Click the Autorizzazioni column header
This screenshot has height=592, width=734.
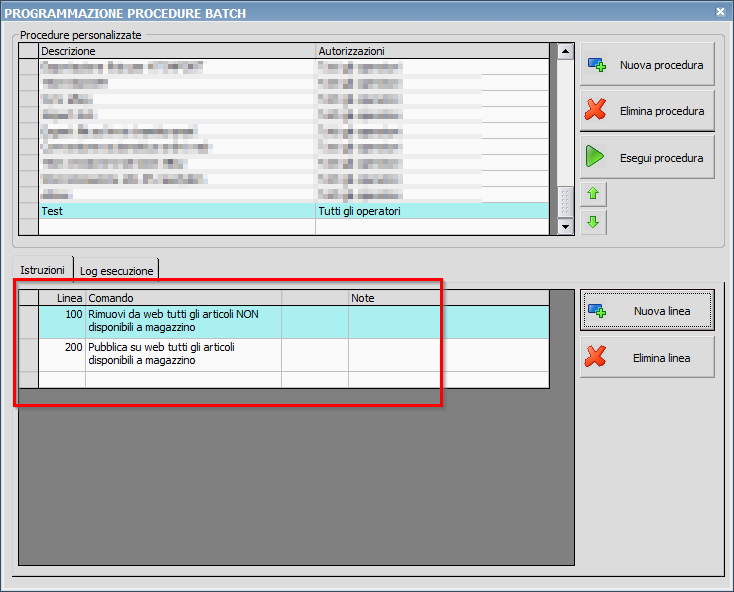pos(432,51)
